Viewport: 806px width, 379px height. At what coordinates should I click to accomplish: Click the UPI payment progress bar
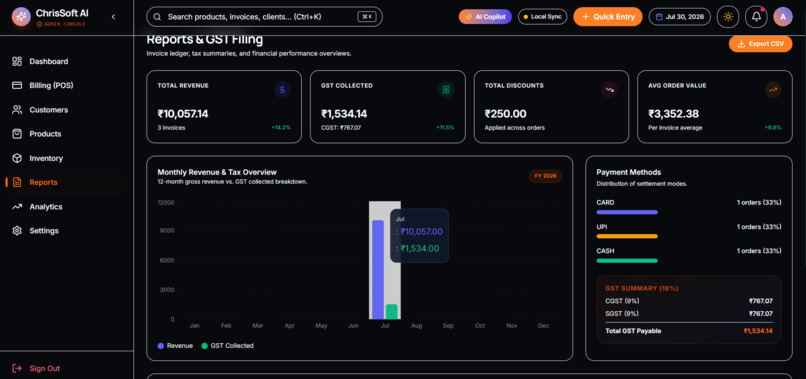tap(627, 237)
